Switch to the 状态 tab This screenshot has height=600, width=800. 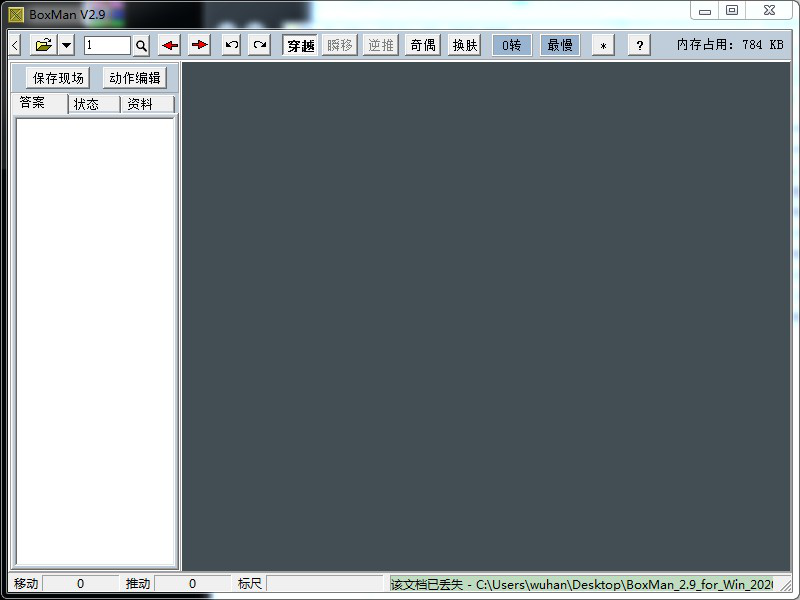tap(87, 104)
